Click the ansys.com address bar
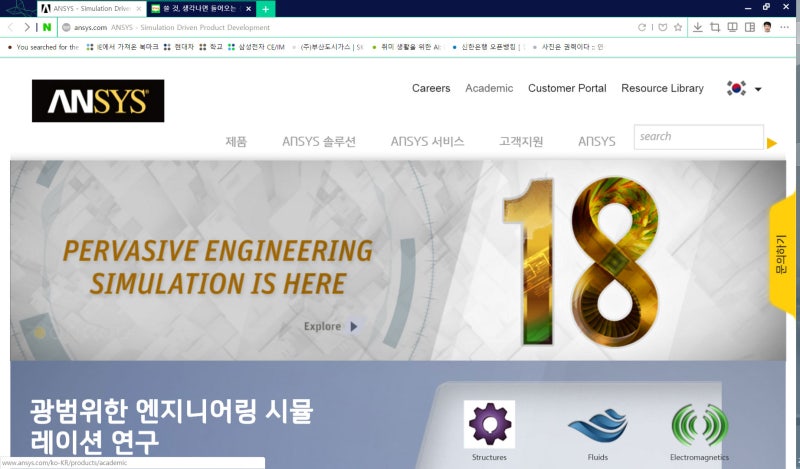 click(x=347, y=28)
